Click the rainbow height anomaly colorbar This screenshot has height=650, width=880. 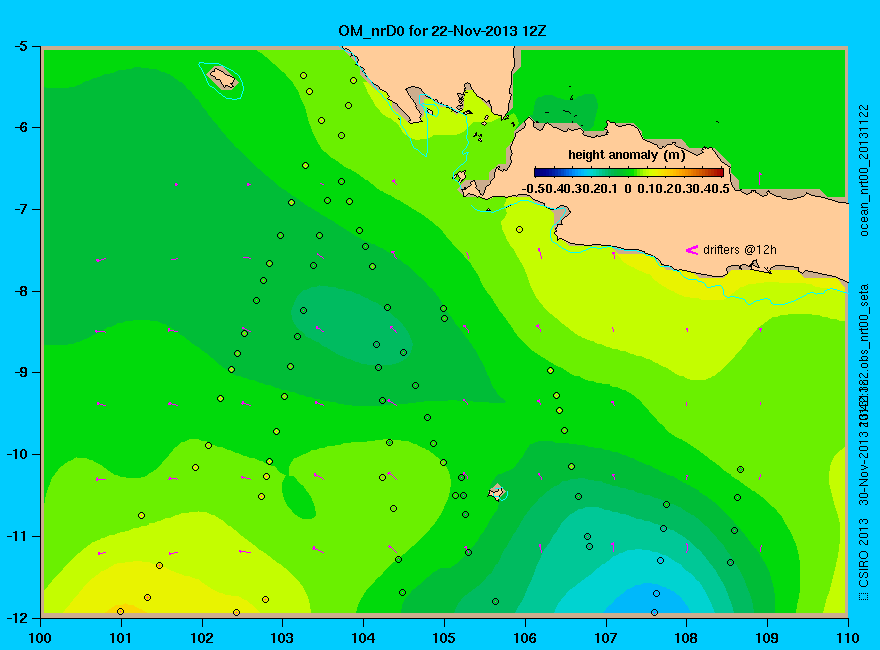pos(629,172)
